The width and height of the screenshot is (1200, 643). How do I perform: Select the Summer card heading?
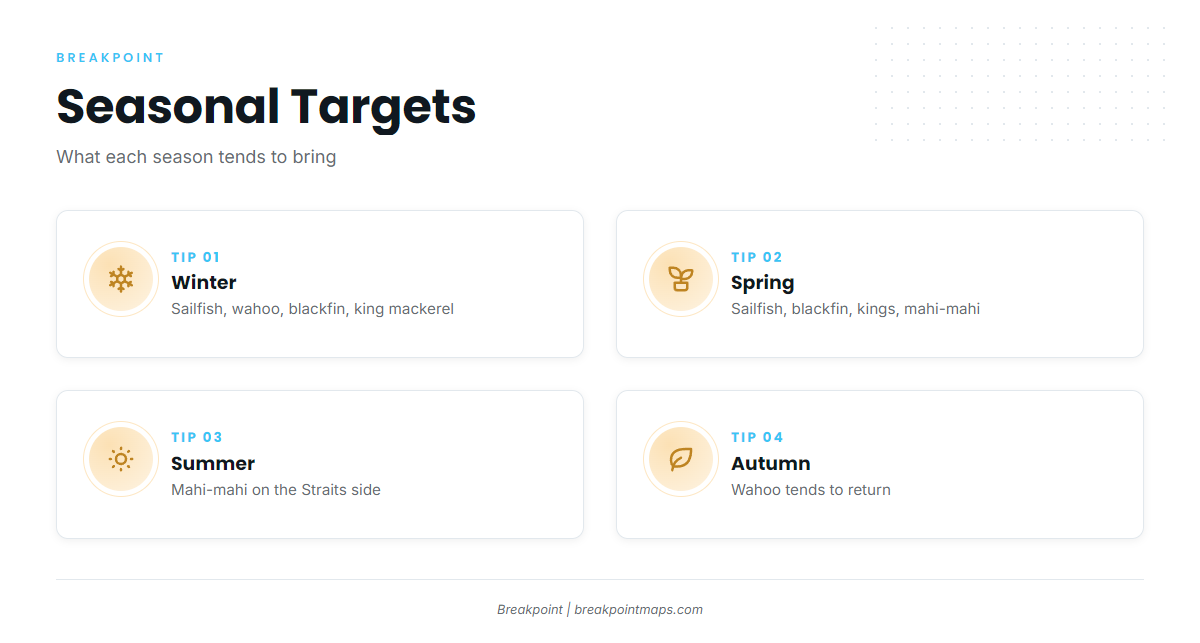pos(213,463)
